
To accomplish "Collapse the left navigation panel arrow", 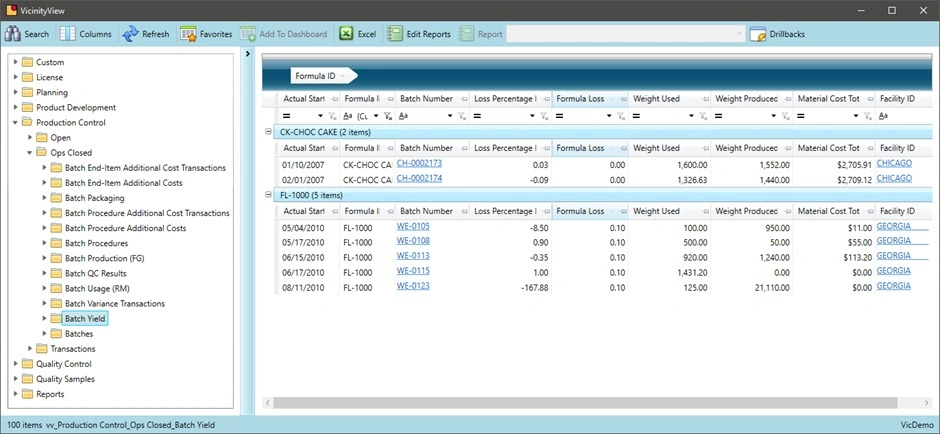I will click(247, 54).
